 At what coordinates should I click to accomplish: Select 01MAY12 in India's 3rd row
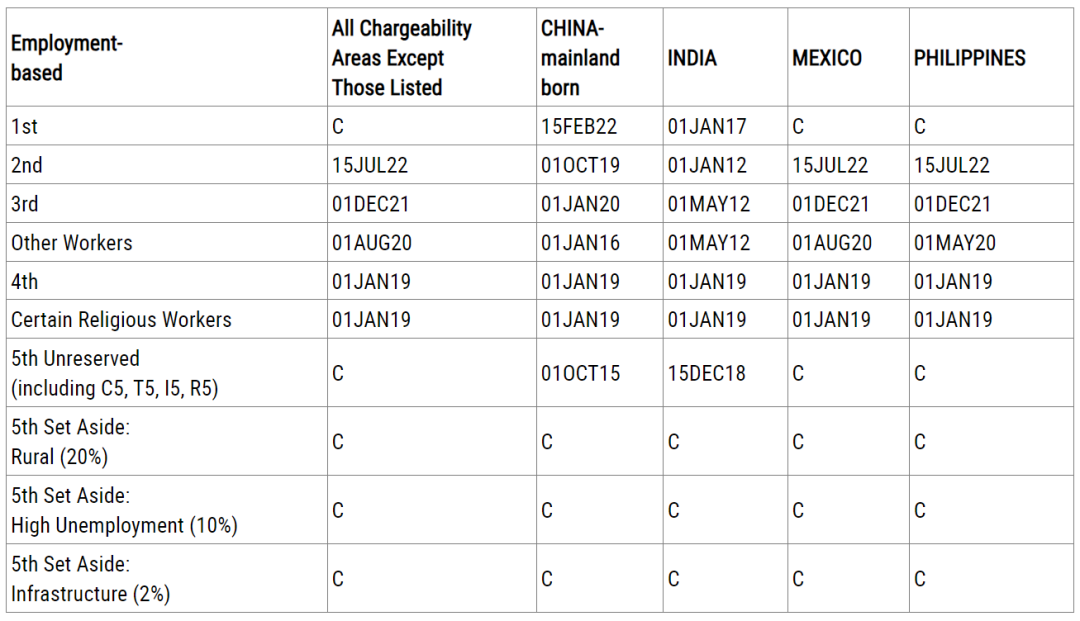[709, 204]
